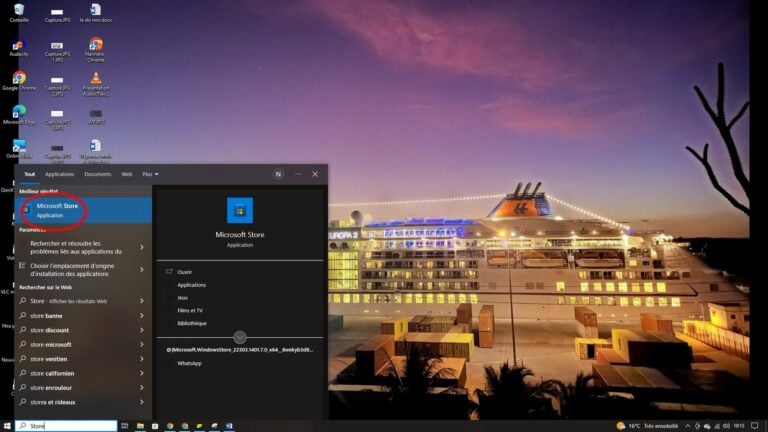Click the Windows Start button
Image resolution: width=768 pixels, height=432 pixels.
(x=7, y=425)
